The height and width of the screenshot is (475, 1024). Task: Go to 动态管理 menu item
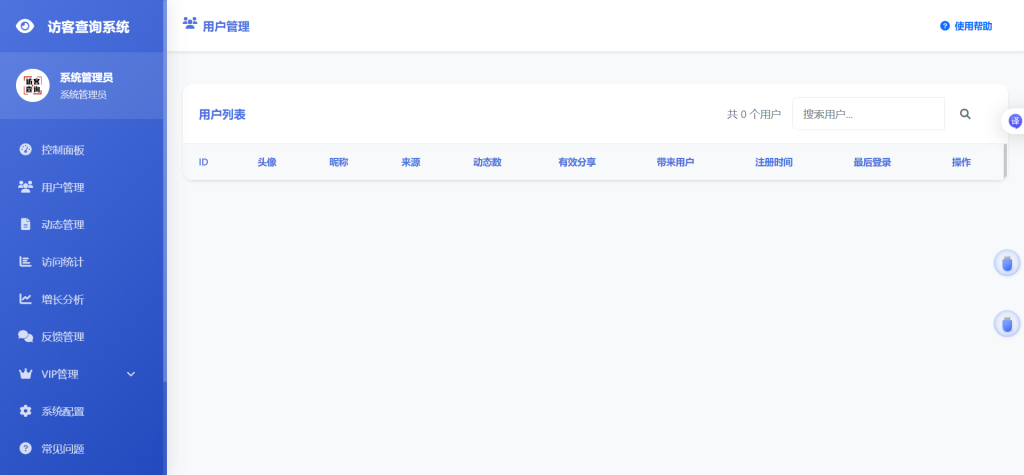[x=63, y=225]
